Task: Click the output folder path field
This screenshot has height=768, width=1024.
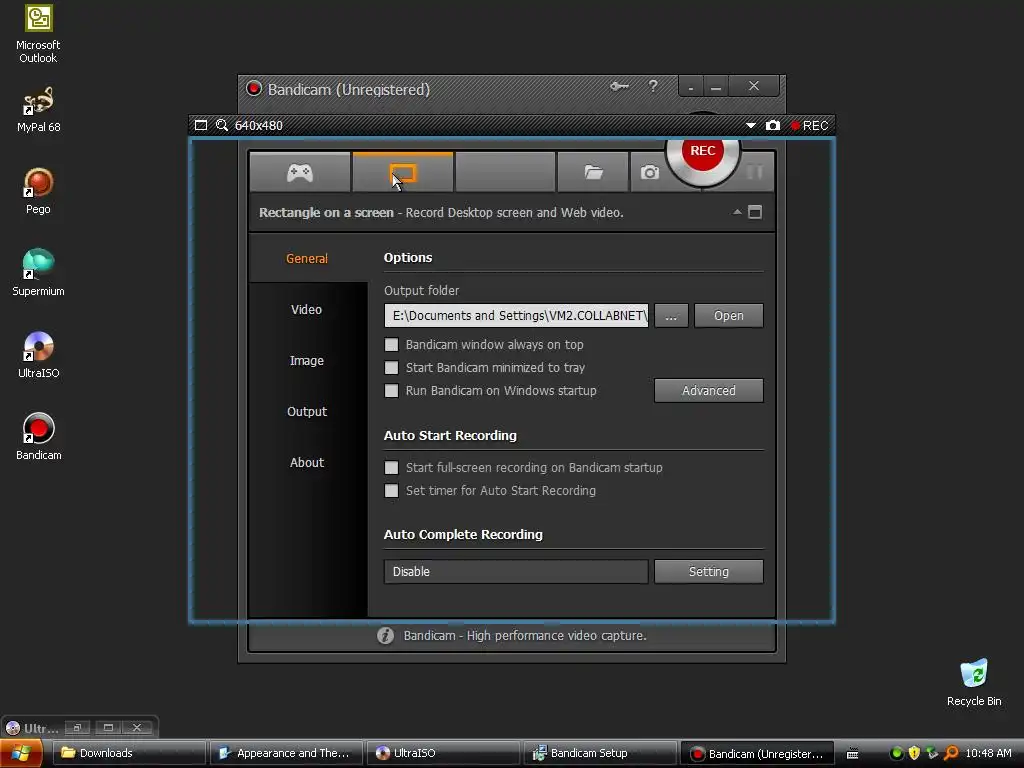Action: (516, 315)
